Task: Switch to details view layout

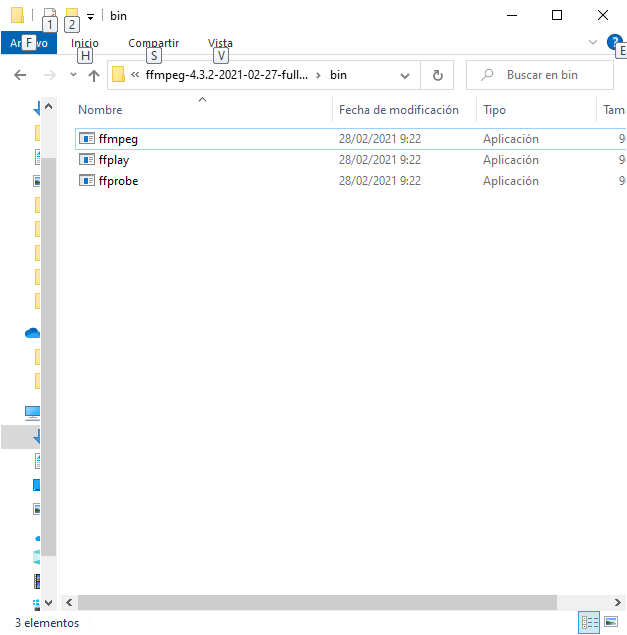Action: tap(589, 622)
